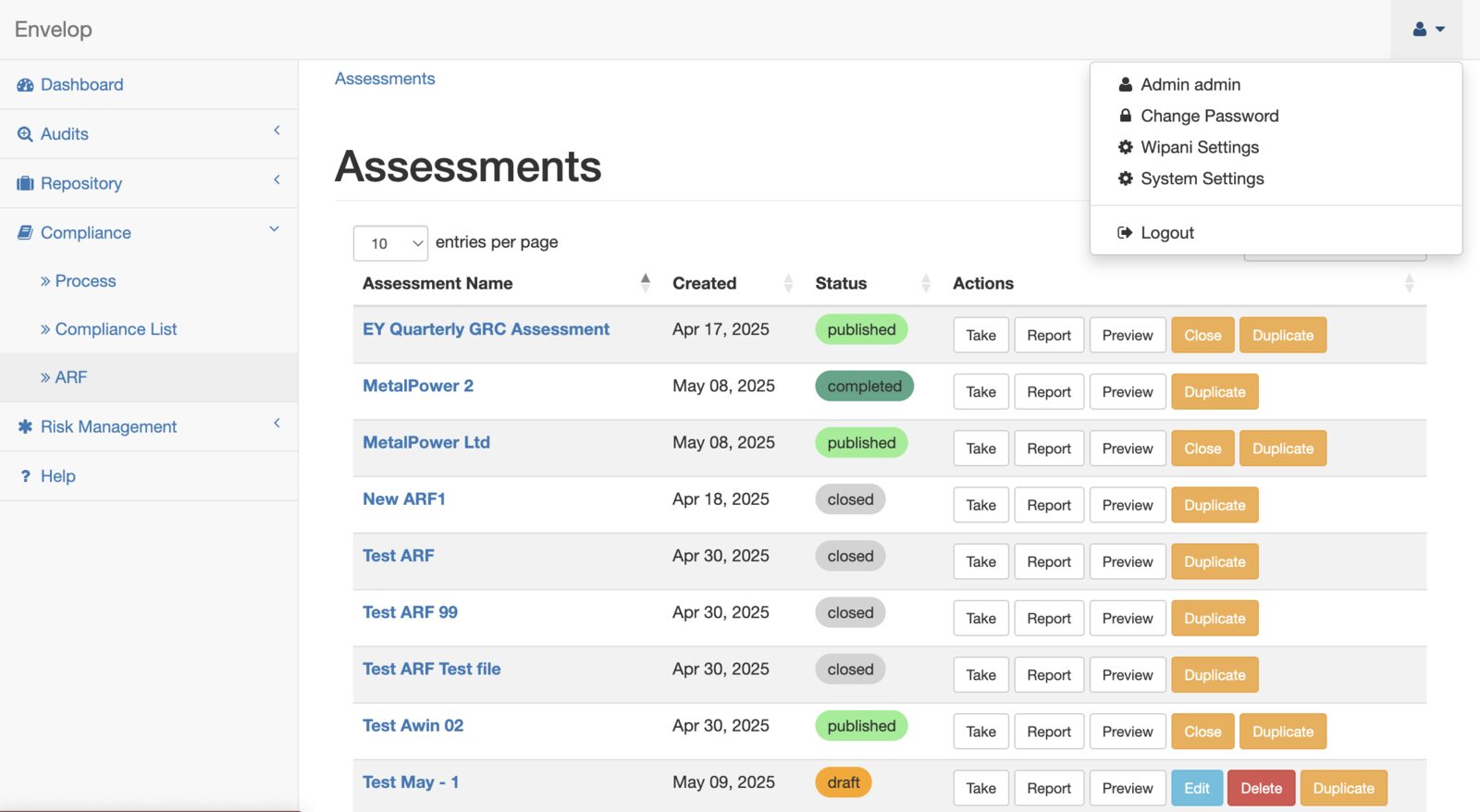Click the Repository suitcase icon

[25, 183]
